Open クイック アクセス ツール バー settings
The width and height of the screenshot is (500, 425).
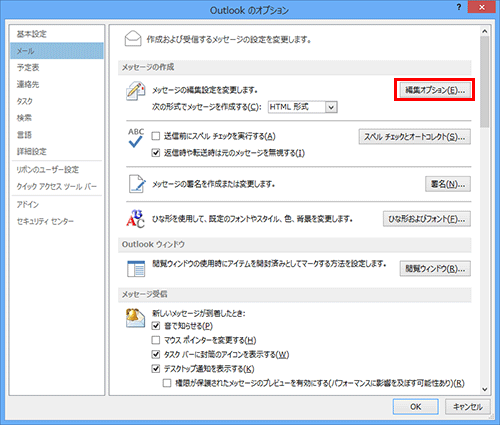pos(57,186)
